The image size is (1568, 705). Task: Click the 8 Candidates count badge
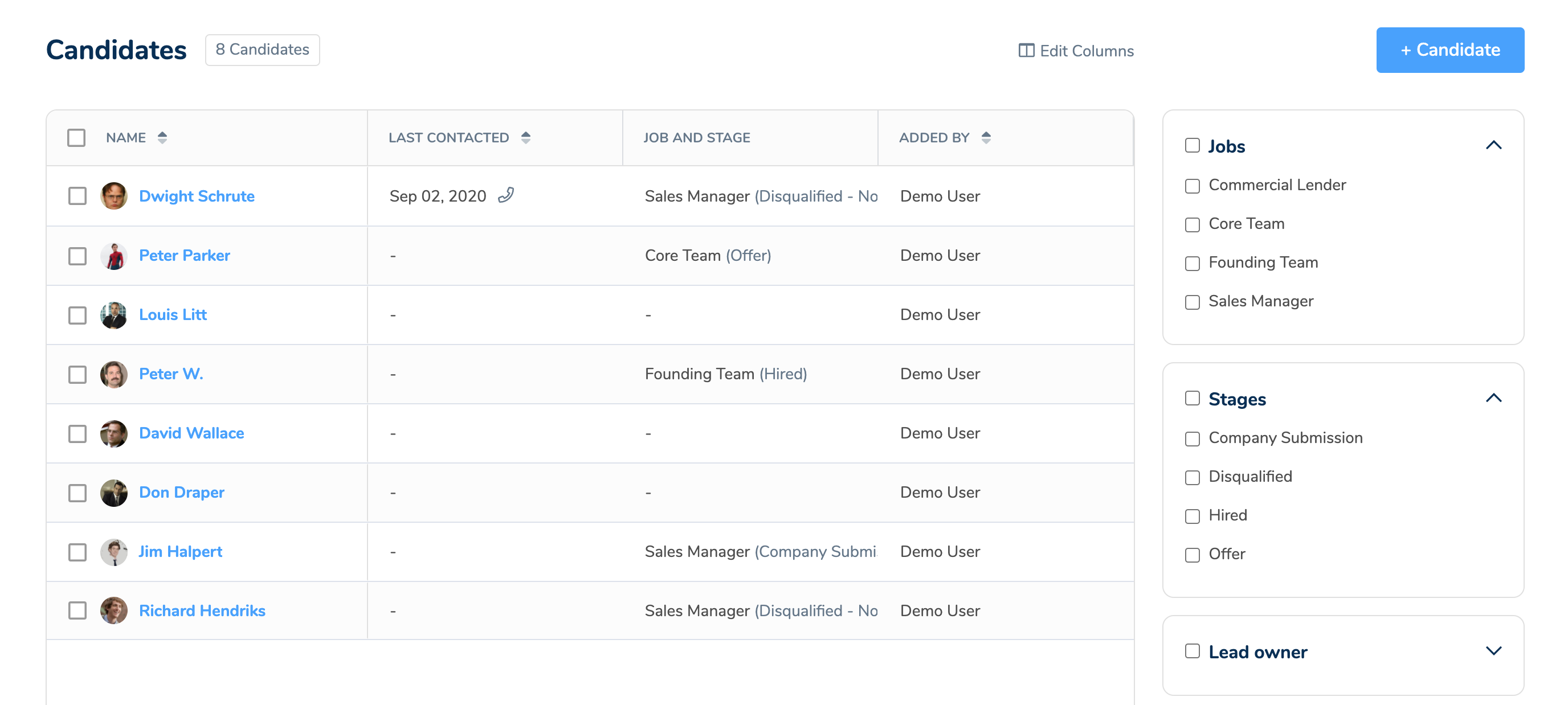point(262,50)
